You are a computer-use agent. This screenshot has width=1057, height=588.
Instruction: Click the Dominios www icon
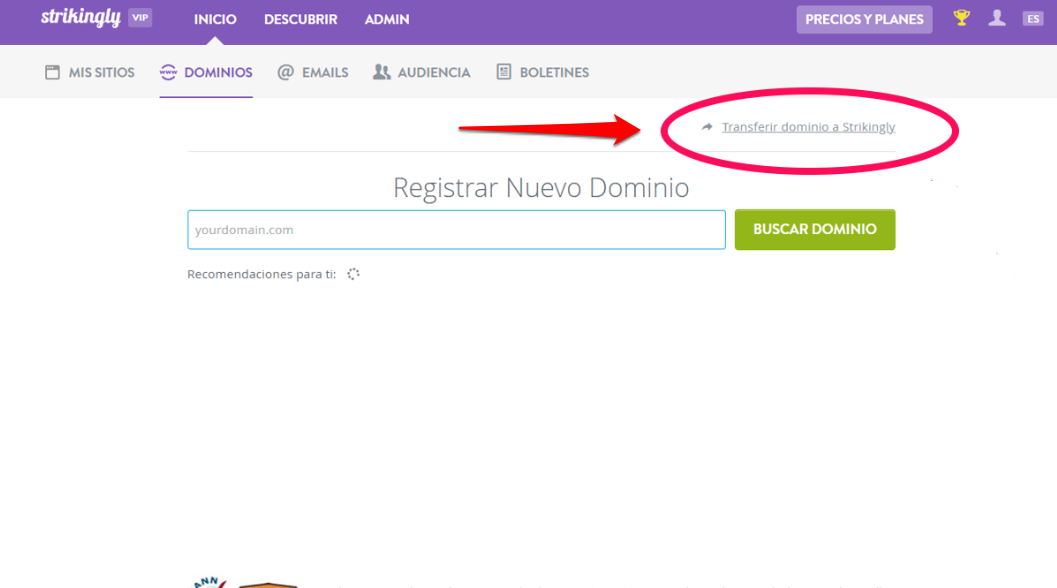click(168, 72)
